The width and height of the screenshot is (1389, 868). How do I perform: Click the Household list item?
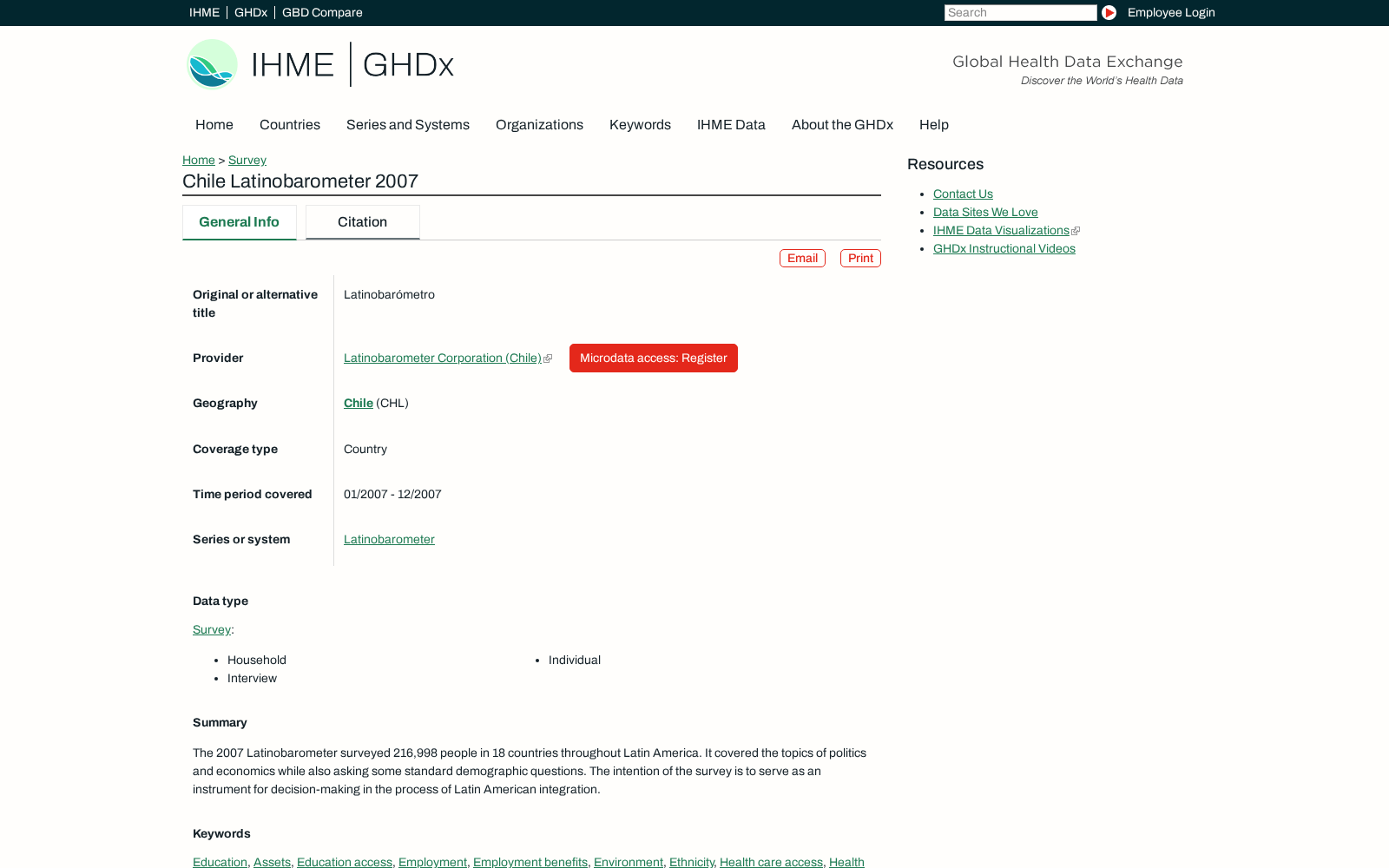tap(257, 661)
